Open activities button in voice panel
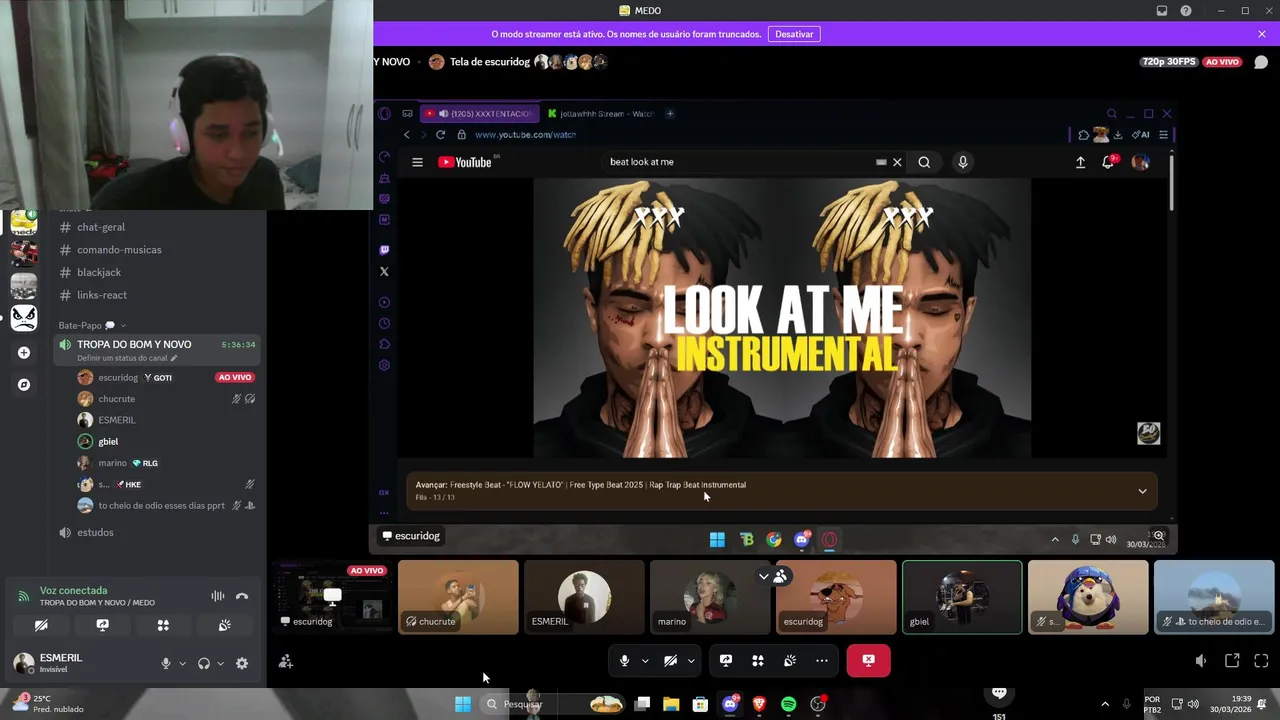The width and height of the screenshot is (1280, 720). coord(163,625)
